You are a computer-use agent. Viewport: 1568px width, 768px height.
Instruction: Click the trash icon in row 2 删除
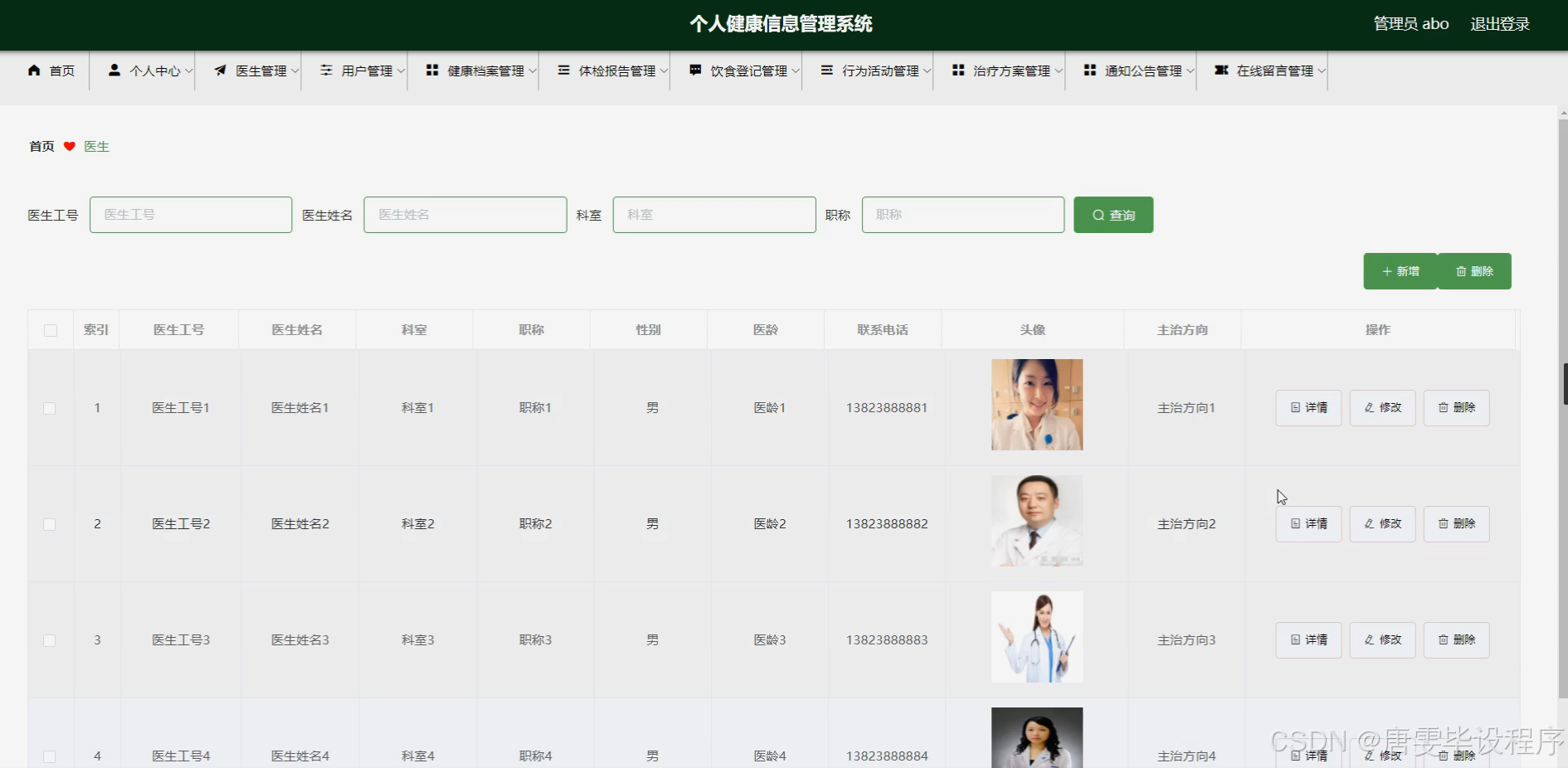click(x=1444, y=524)
